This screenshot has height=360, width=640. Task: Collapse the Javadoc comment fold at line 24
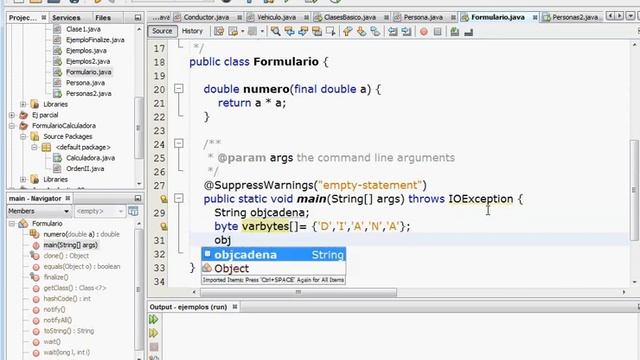click(x=179, y=143)
